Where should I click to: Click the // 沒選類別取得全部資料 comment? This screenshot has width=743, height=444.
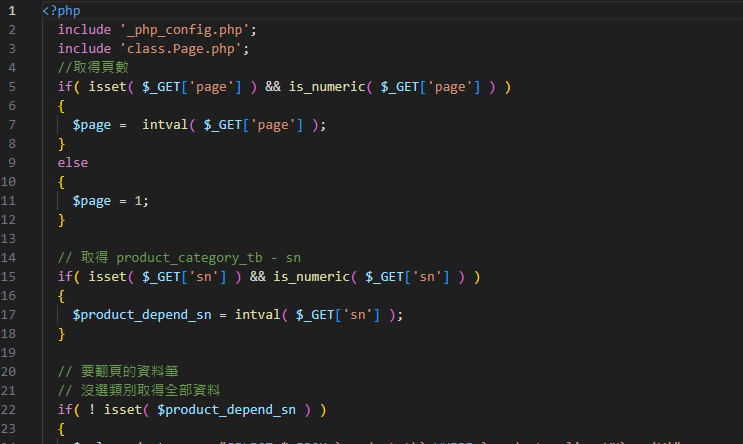(139, 390)
